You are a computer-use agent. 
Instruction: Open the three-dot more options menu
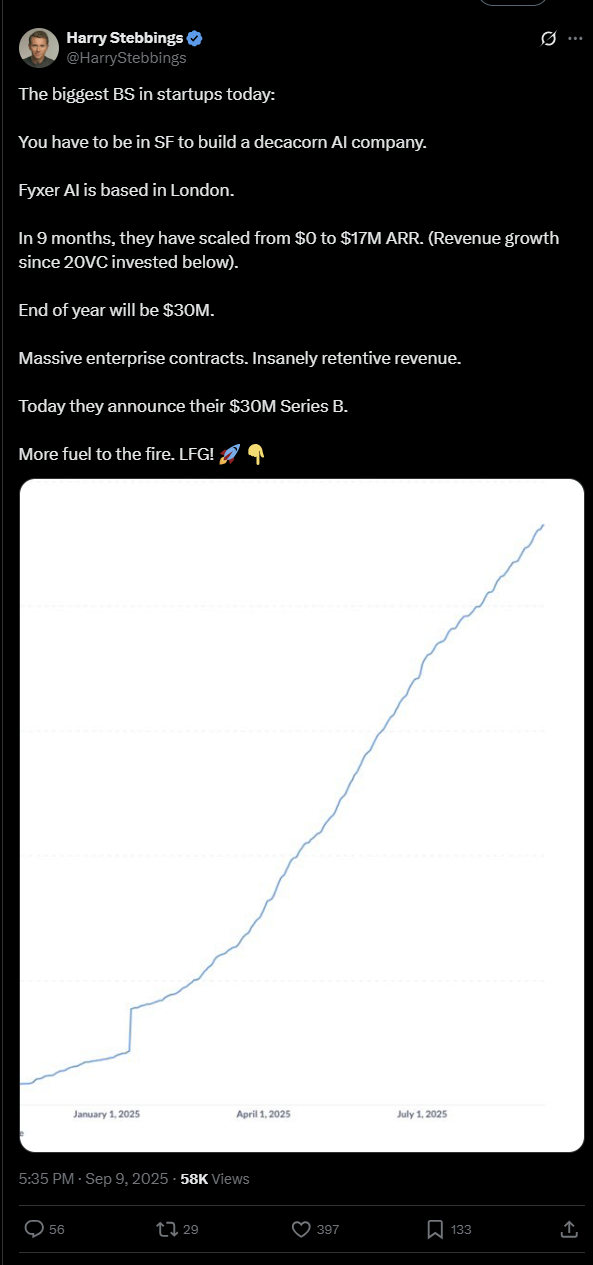tap(575, 38)
